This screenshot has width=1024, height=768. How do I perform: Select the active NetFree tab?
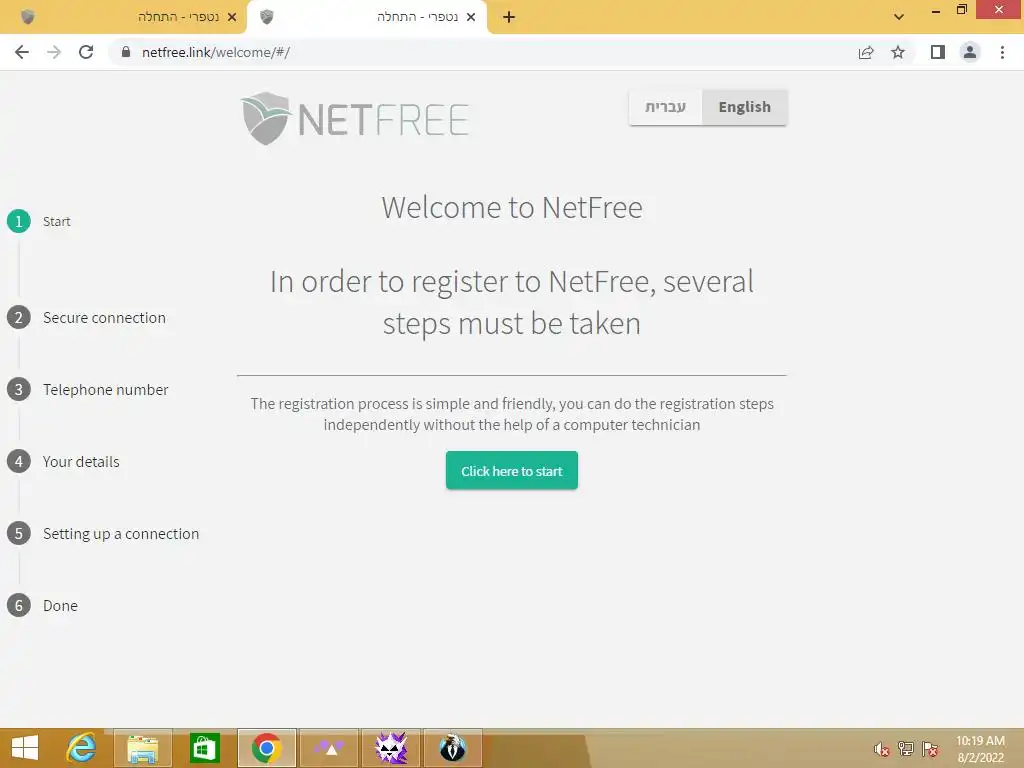pyautogui.click(x=367, y=17)
